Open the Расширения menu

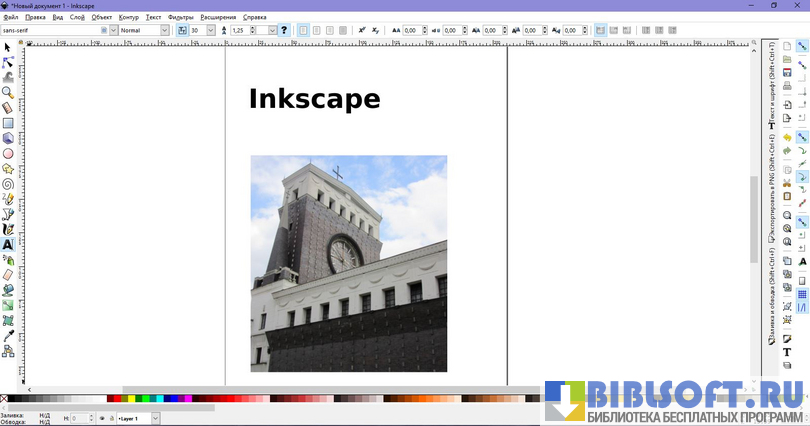(218, 17)
